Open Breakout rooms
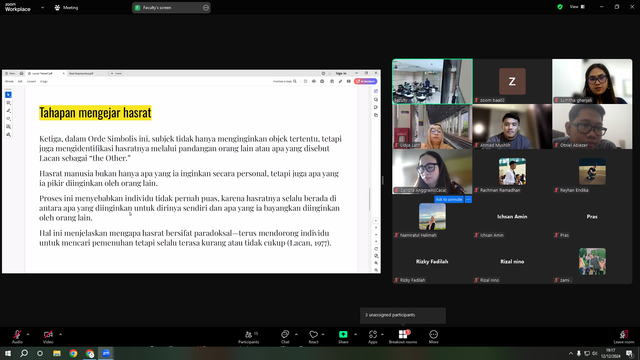The width and height of the screenshot is (640, 360). 403,337
